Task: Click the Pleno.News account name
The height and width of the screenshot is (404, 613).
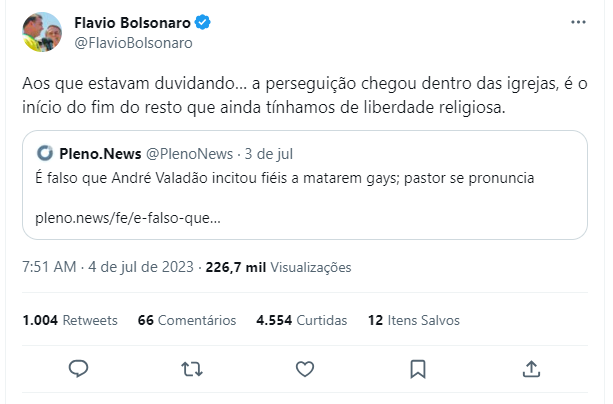Action: pos(100,154)
